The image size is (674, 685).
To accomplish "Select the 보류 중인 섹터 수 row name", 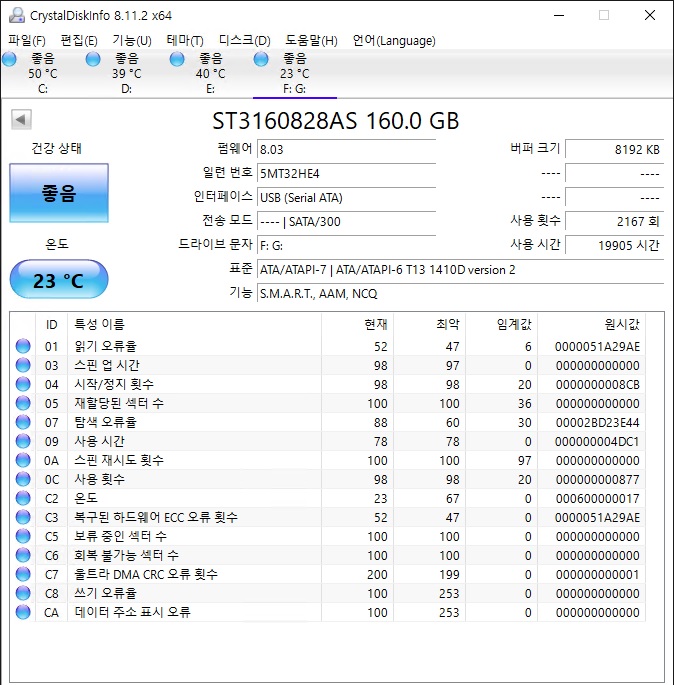I will pos(121,536).
